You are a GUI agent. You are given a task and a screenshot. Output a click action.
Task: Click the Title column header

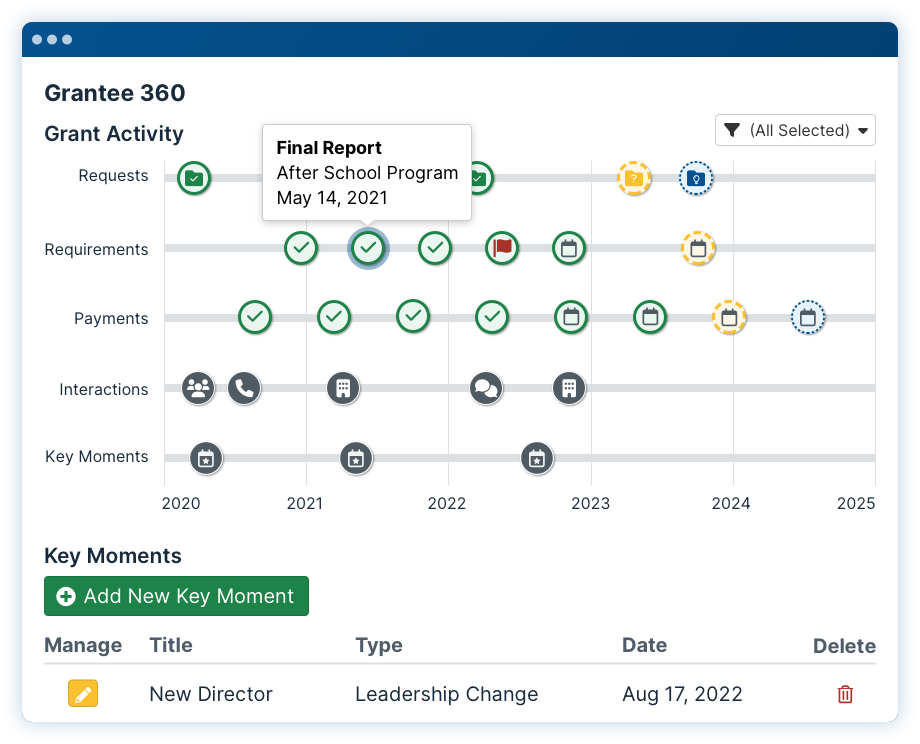click(171, 645)
